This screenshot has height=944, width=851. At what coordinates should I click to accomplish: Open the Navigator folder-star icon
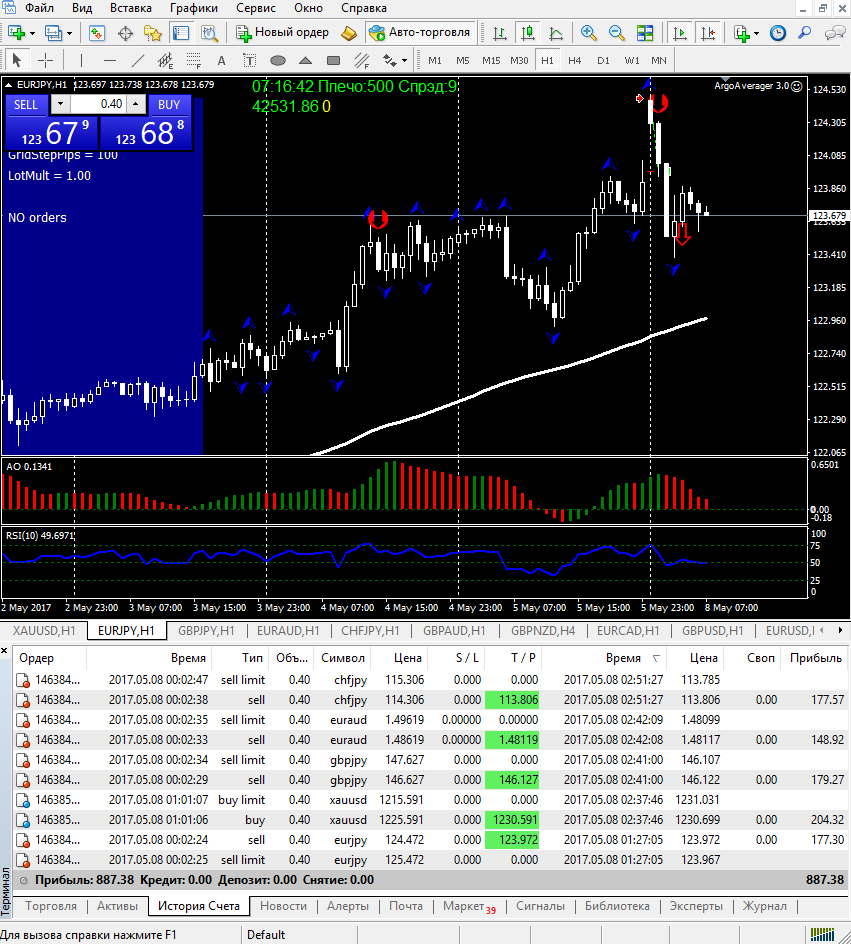click(153, 33)
